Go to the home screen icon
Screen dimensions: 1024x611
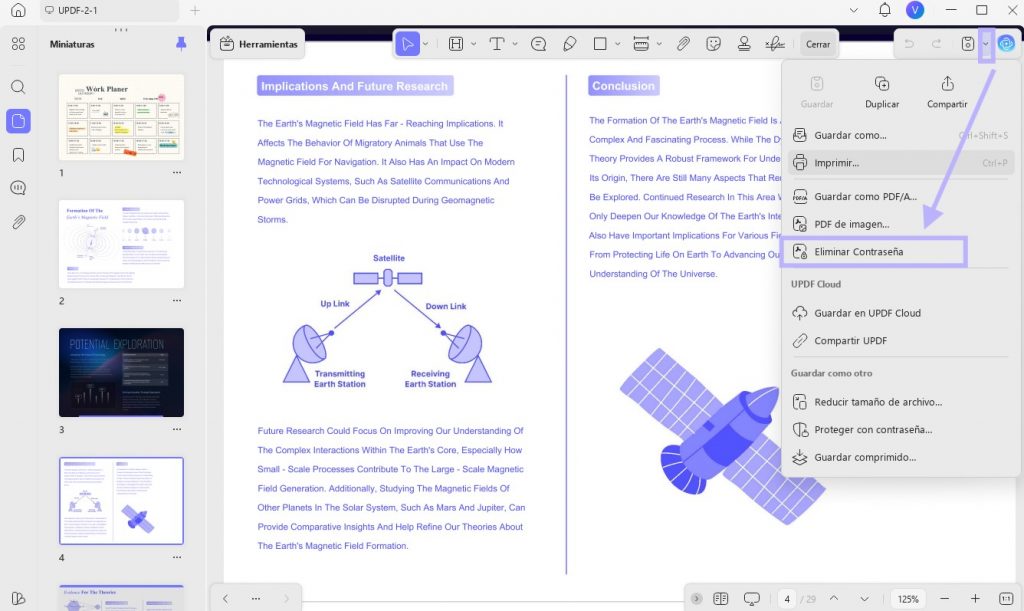click(x=18, y=10)
